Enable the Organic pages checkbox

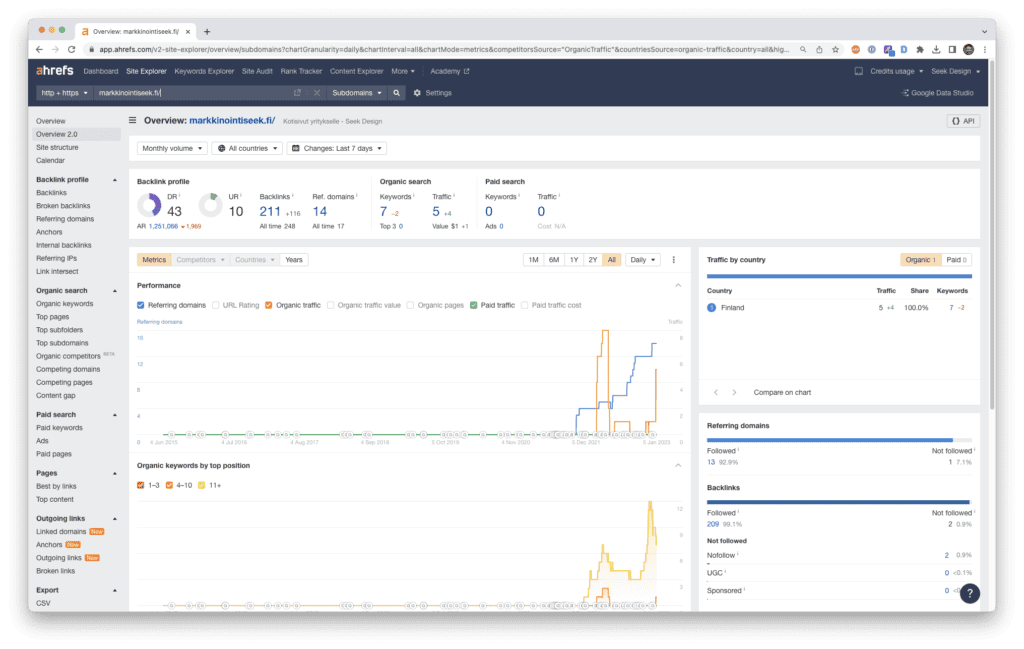click(410, 305)
